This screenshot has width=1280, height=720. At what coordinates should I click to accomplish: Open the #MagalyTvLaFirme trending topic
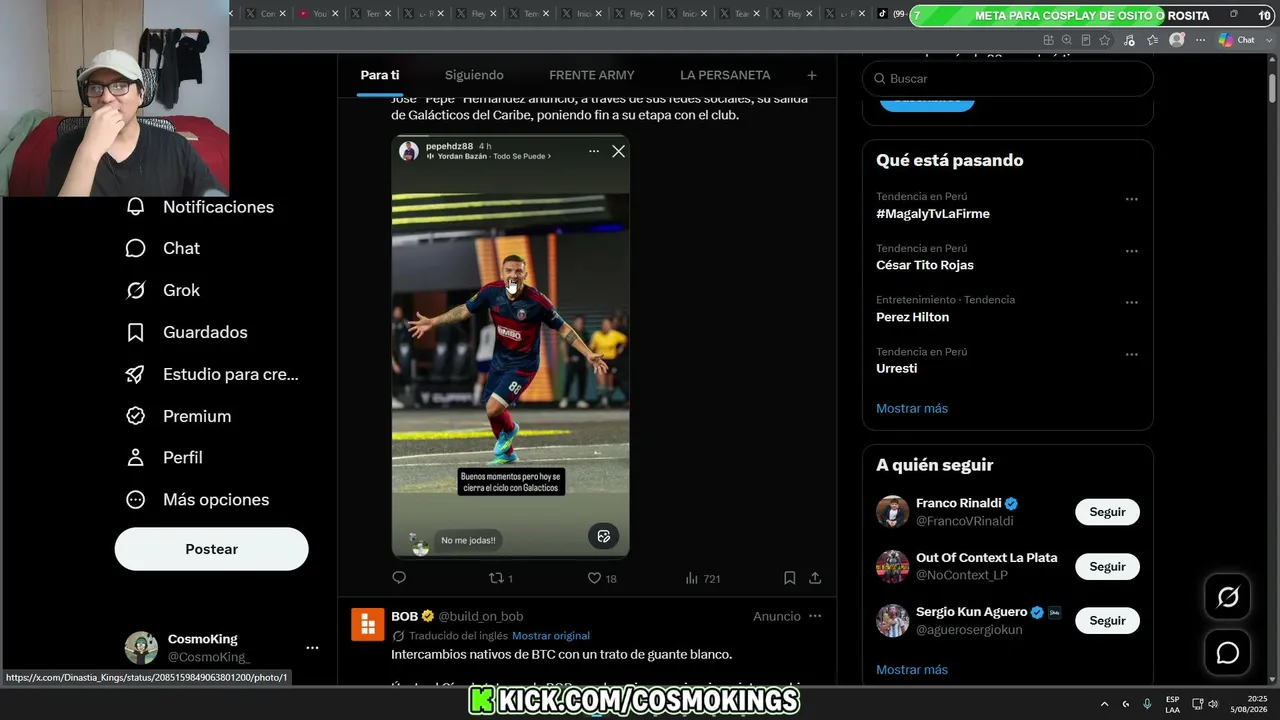pos(933,213)
